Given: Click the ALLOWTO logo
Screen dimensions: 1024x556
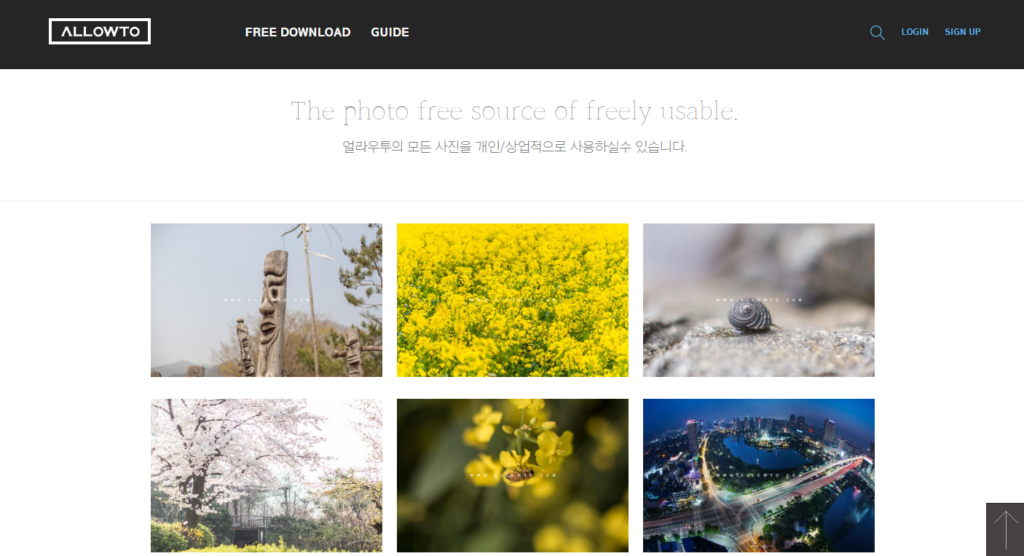Looking at the screenshot, I should (x=99, y=31).
